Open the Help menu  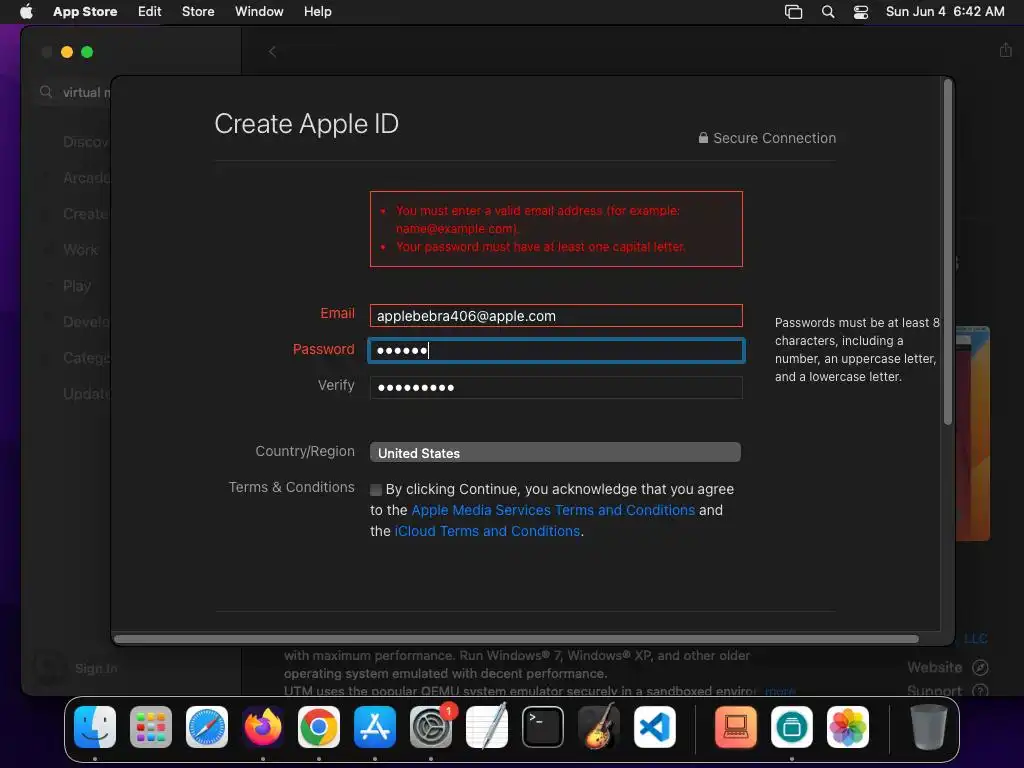(317, 11)
